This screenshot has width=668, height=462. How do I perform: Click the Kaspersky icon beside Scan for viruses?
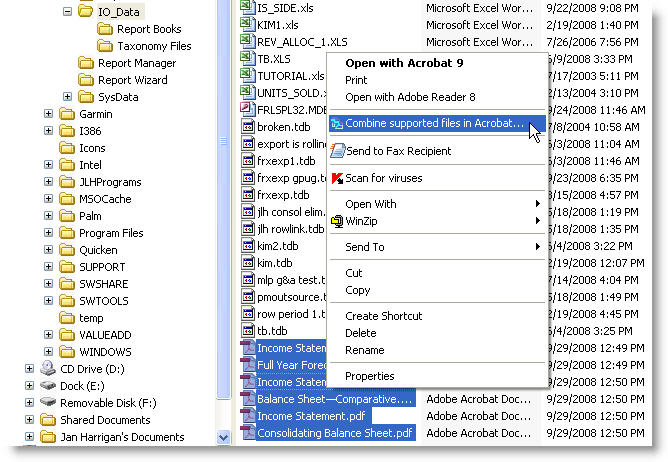pos(337,178)
